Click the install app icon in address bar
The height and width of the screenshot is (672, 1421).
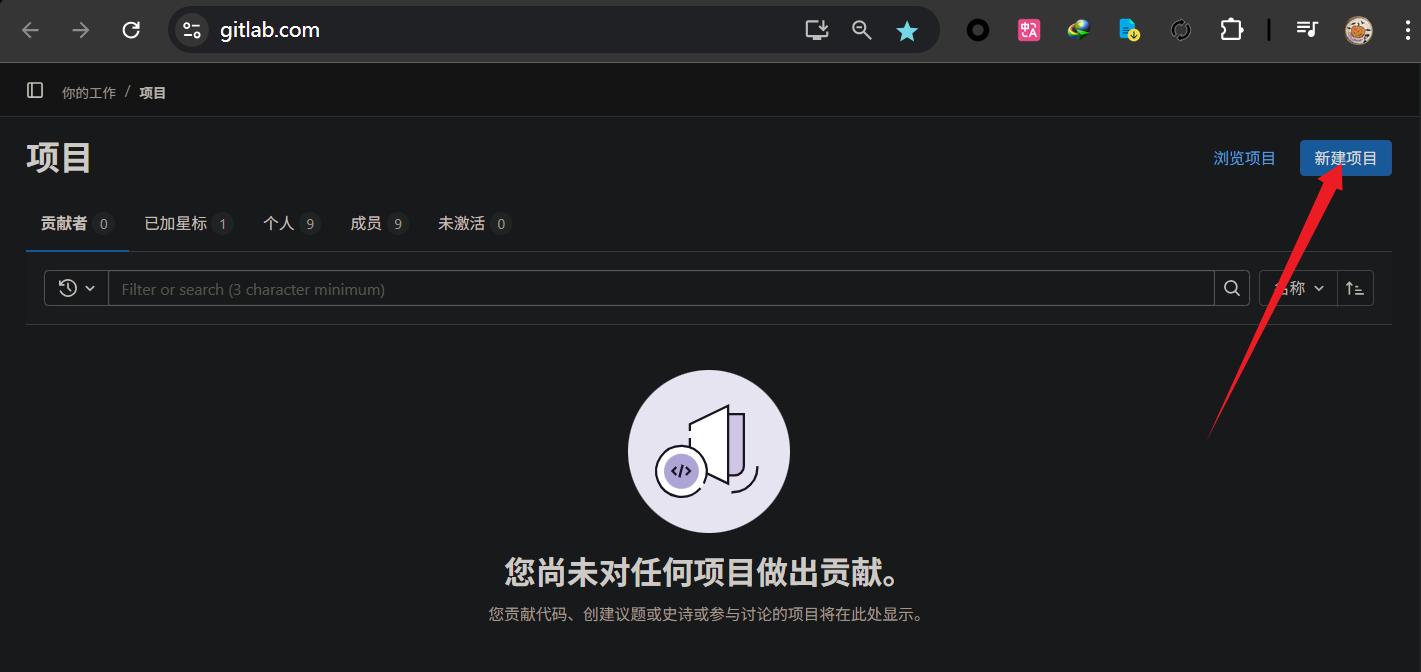point(817,30)
